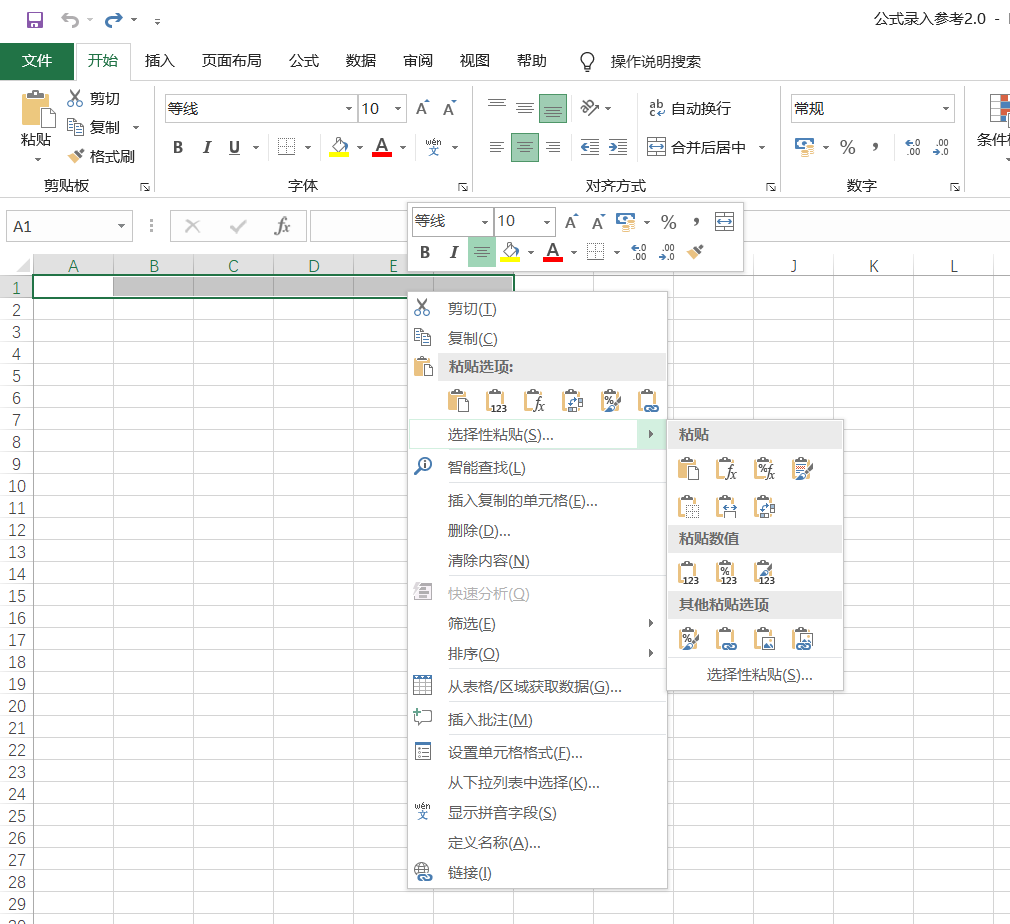The image size is (1010, 924).
Task: Select paste formulas icon in paste submenu
Action: 726,469
